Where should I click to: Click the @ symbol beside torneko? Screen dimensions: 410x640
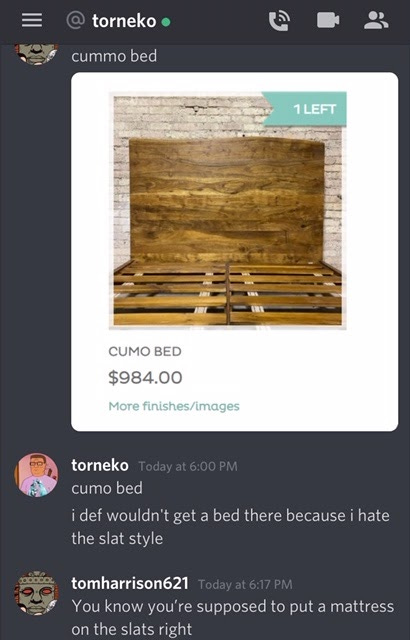point(76,20)
